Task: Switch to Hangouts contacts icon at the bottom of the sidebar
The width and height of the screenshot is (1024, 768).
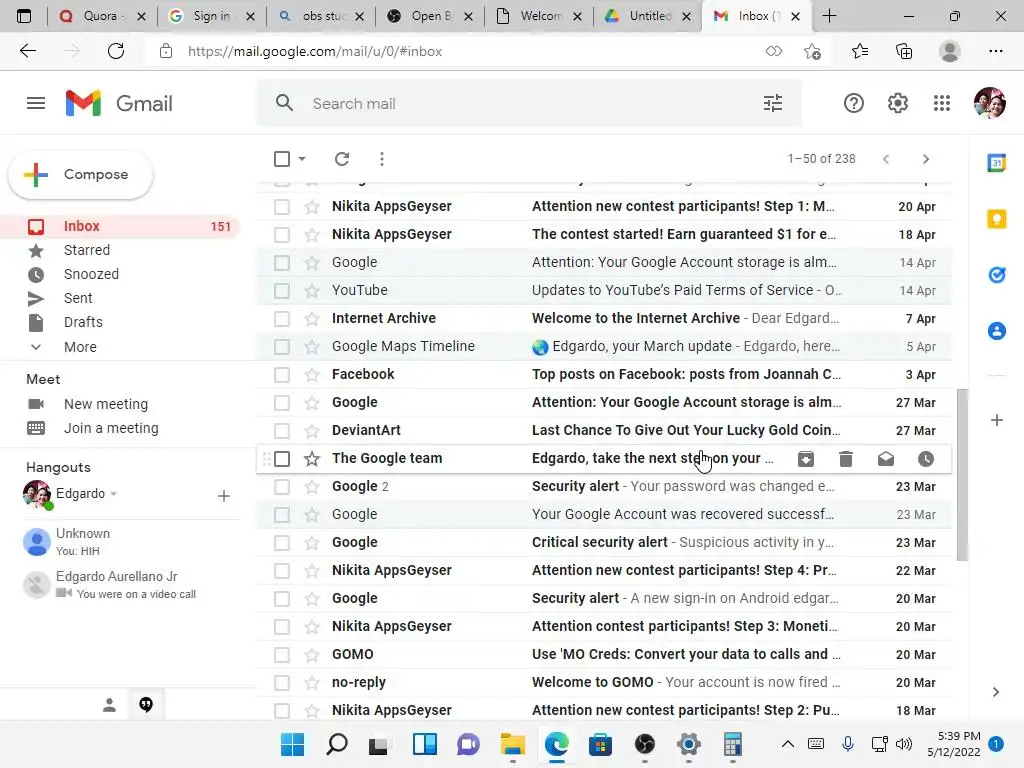Action: tap(109, 705)
